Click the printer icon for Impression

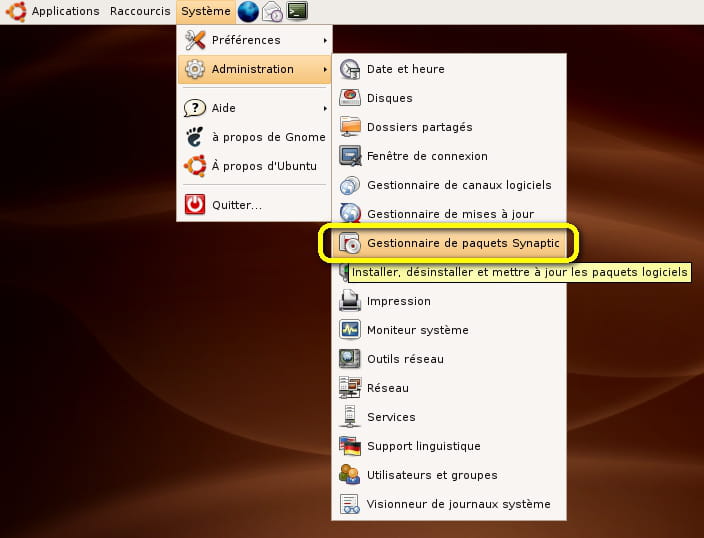tap(350, 301)
